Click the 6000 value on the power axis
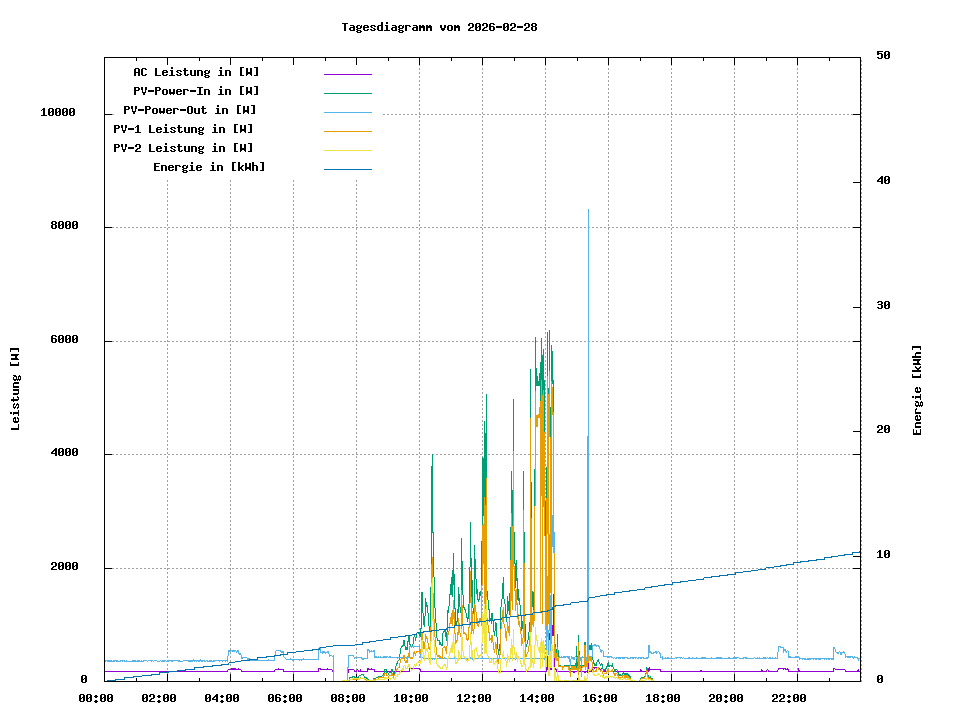The height and width of the screenshot is (720, 960). tap(65, 340)
